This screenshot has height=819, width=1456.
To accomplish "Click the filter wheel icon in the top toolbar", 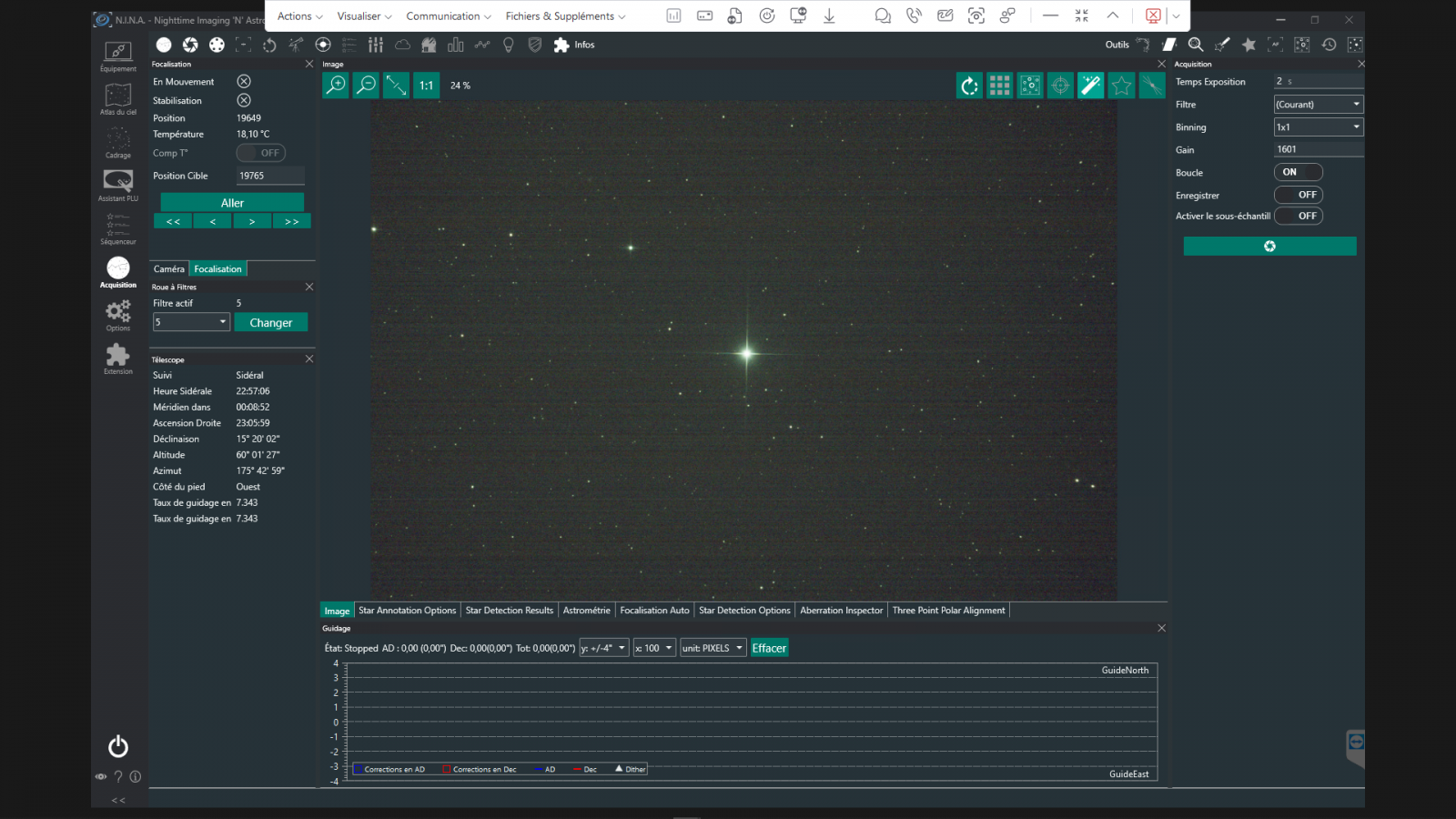I will [217, 45].
